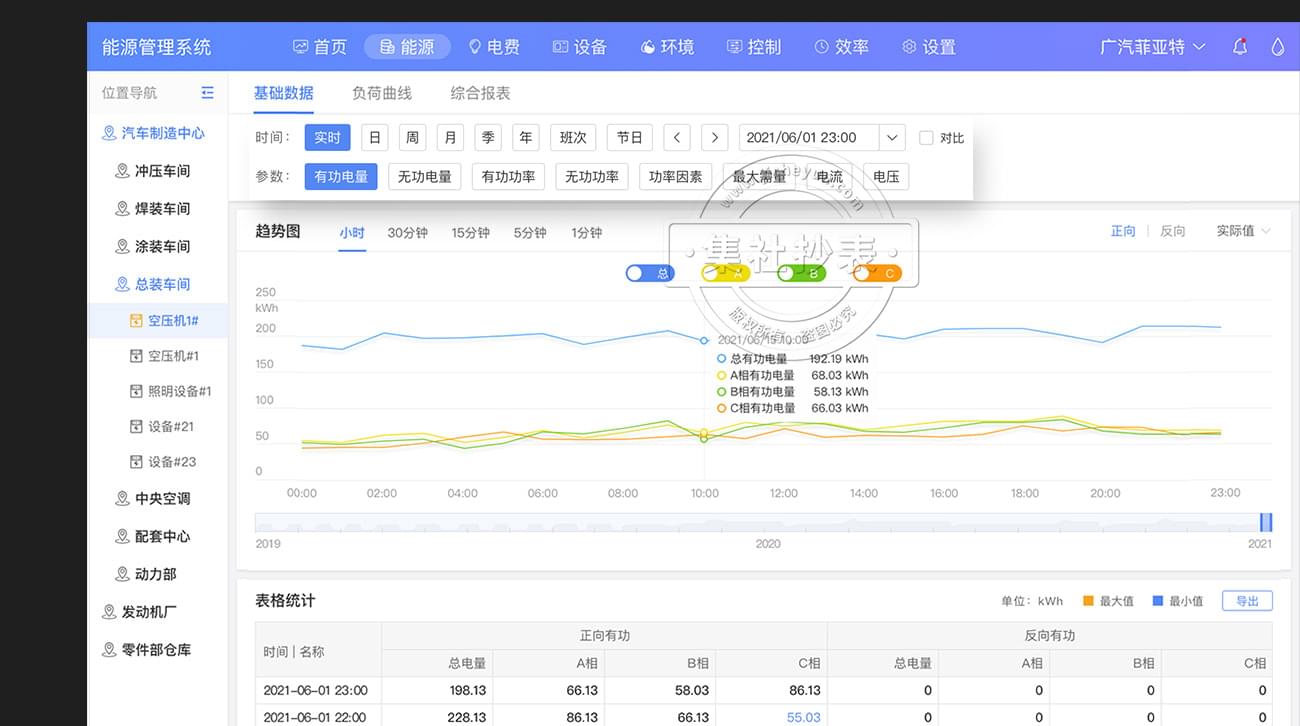This screenshot has height=726, width=1300.
Task: Collapse the location navigation sidebar icon
Action: 207,92
